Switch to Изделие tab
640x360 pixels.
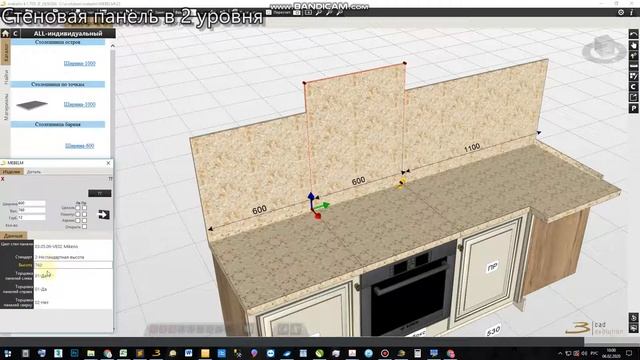tap(11, 172)
